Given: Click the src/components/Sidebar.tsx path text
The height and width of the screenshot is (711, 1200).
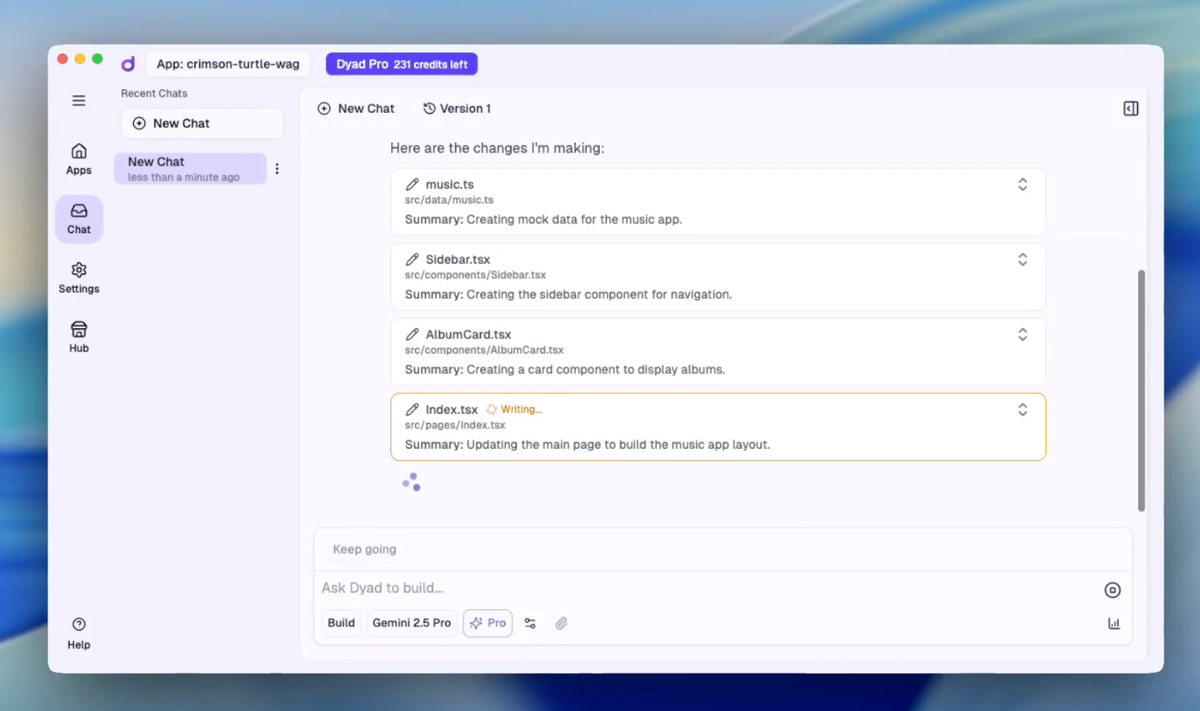Looking at the screenshot, I should [x=475, y=275].
